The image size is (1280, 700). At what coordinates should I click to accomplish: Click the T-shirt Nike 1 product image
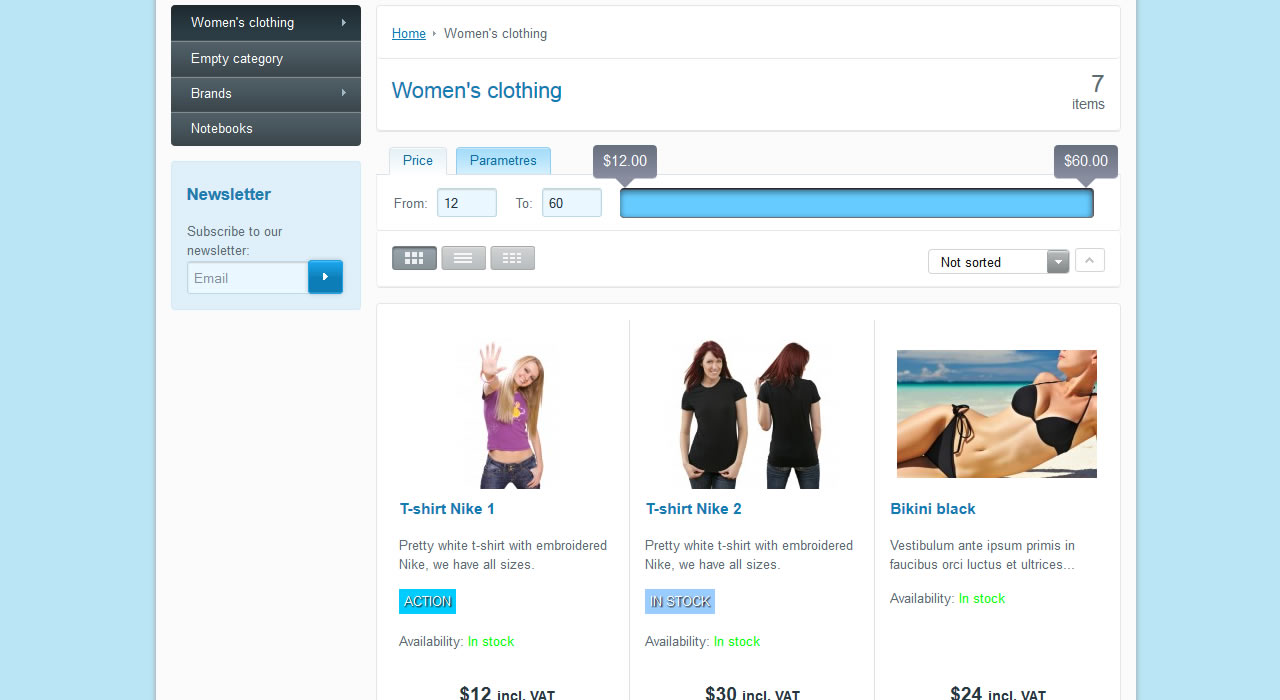508,415
